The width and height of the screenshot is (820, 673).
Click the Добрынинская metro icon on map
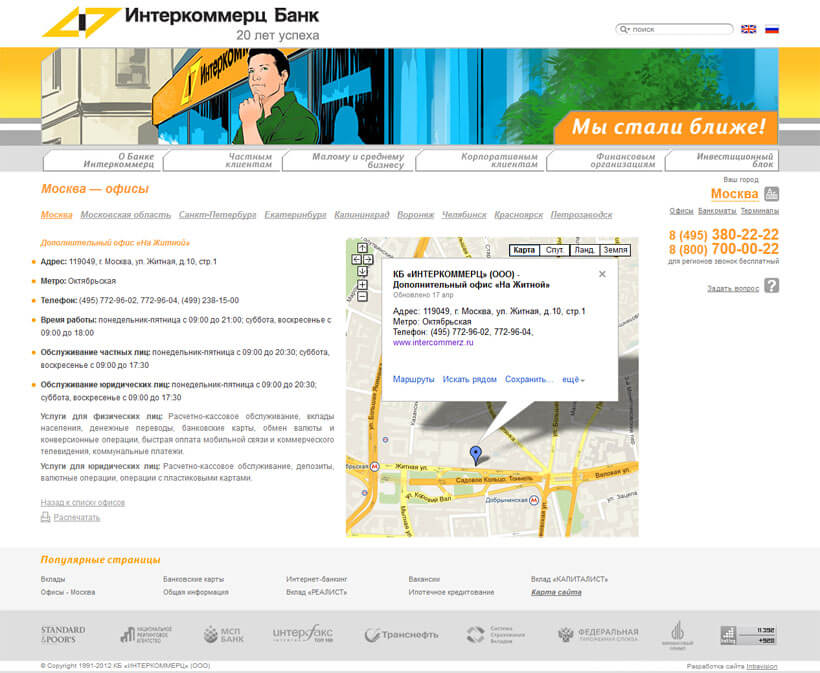(x=534, y=500)
